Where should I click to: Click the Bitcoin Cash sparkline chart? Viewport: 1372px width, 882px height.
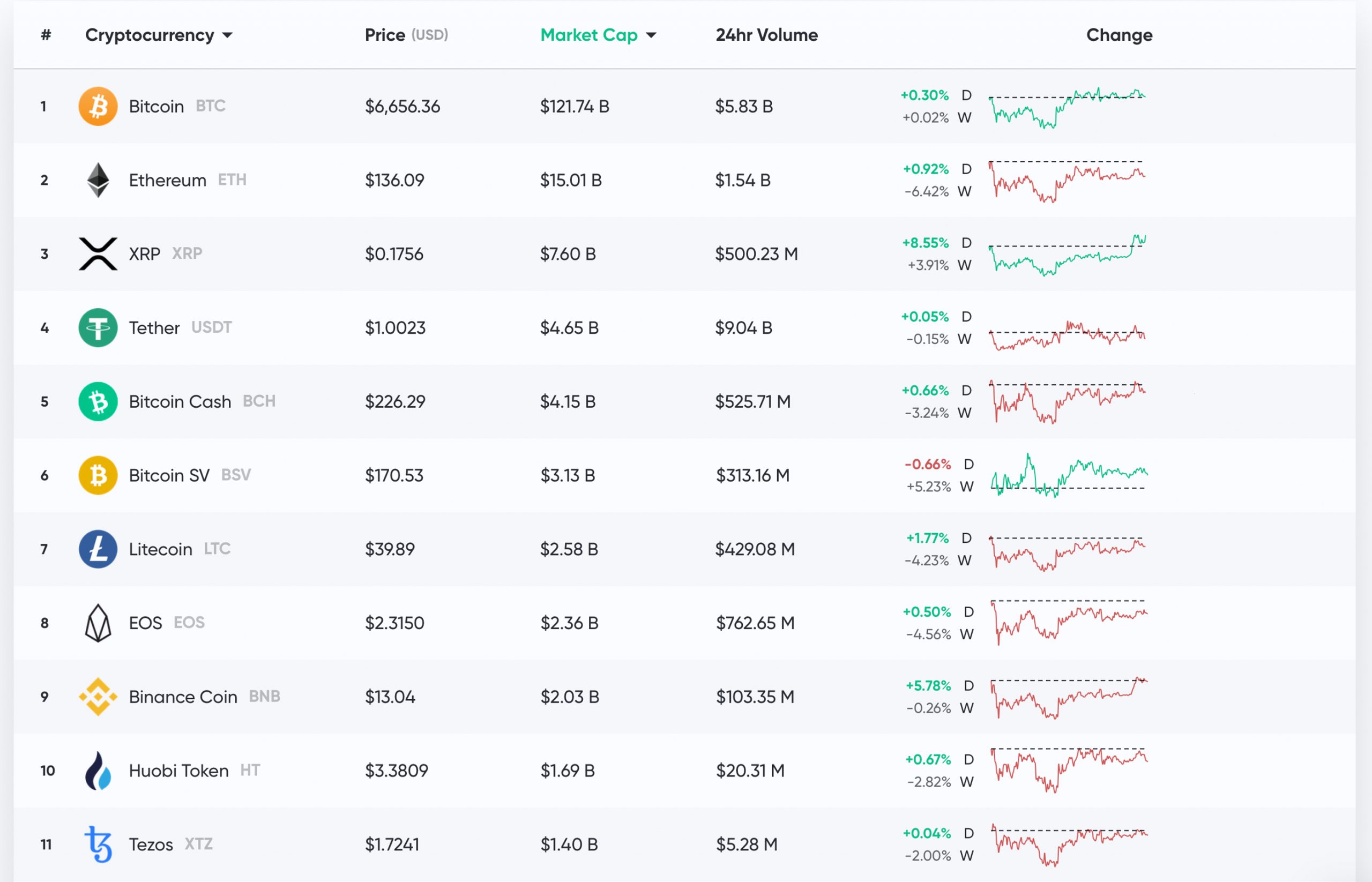(1067, 402)
